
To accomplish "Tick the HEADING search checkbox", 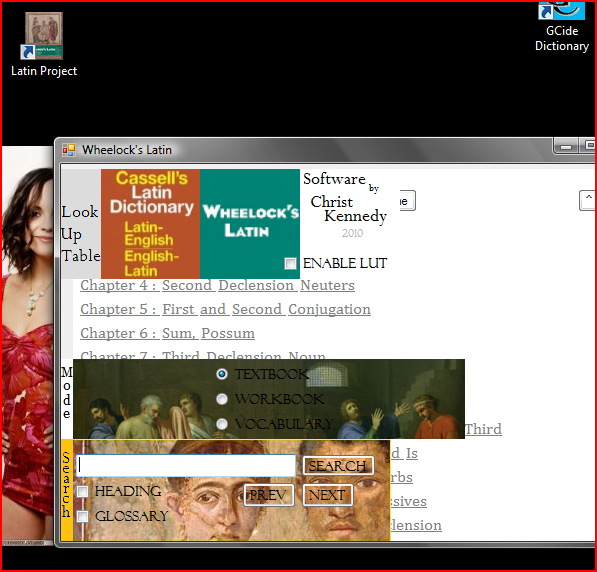I will pos(83,491).
